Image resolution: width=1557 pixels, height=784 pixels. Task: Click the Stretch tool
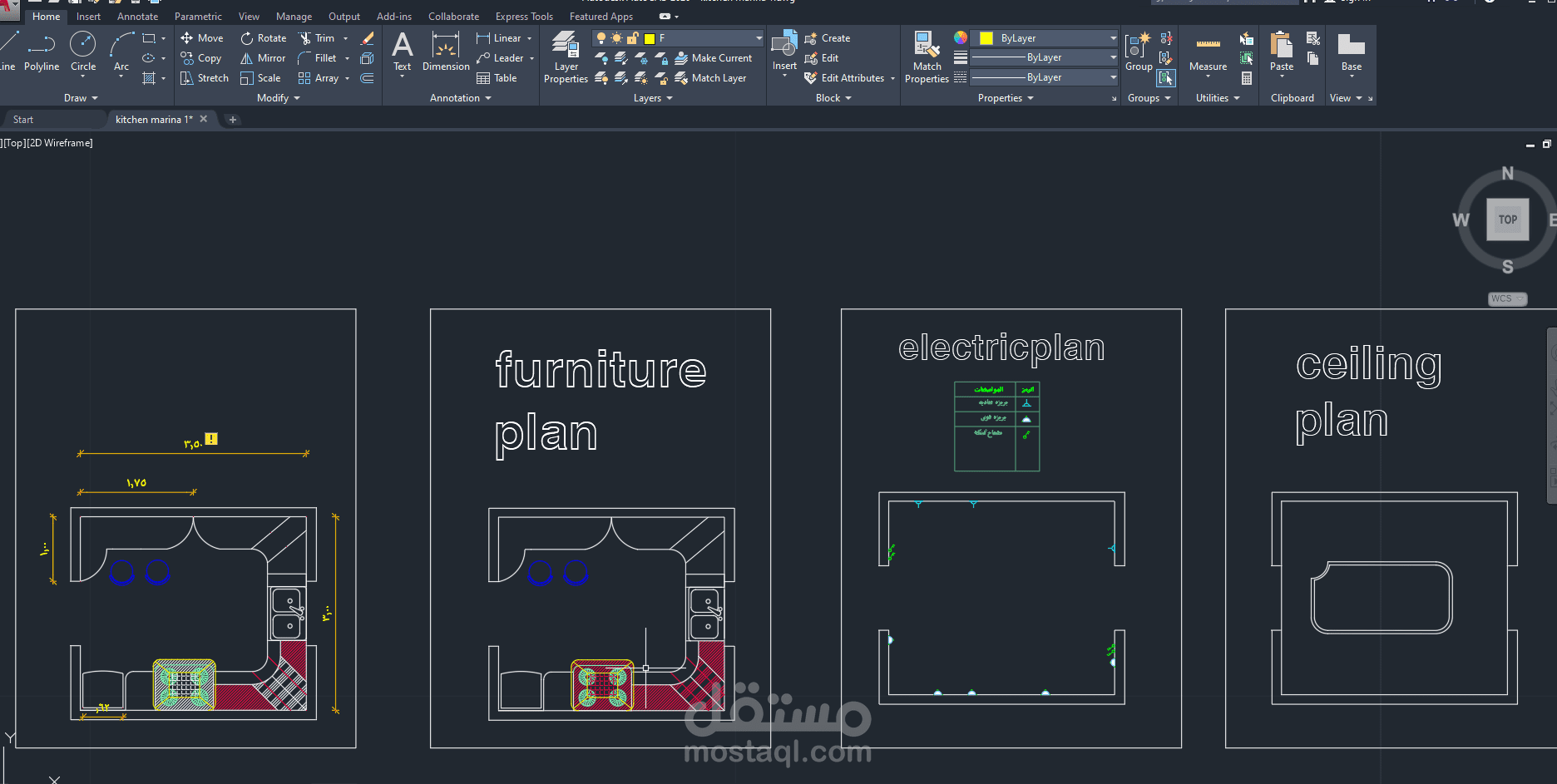point(205,78)
